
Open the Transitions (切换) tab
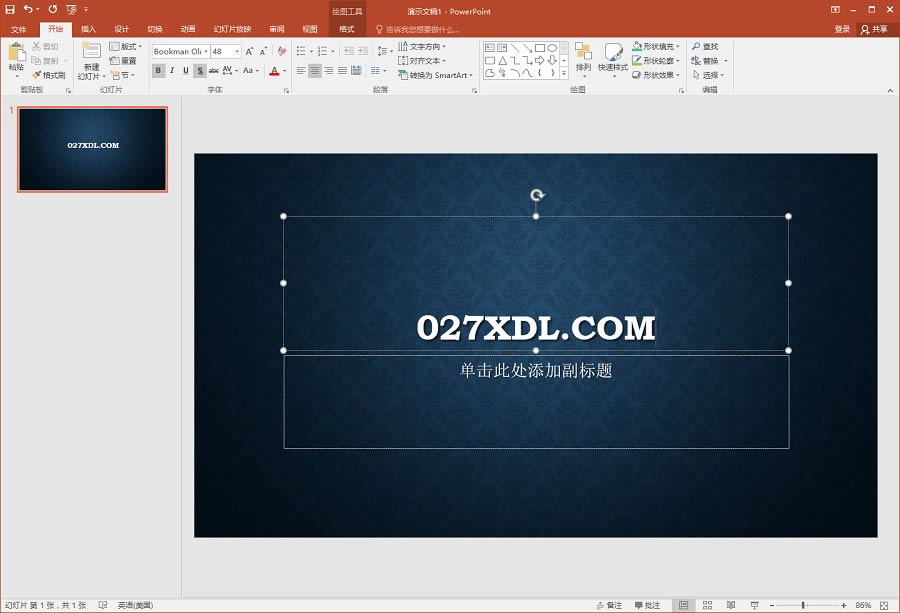click(x=155, y=29)
